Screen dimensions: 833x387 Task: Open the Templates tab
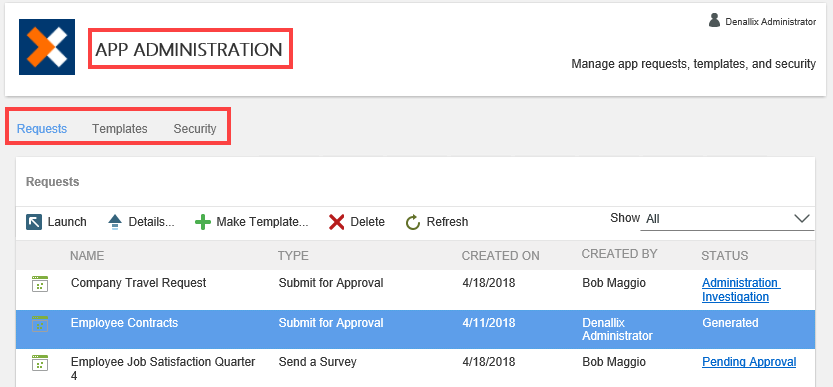pyautogui.click(x=120, y=129)
